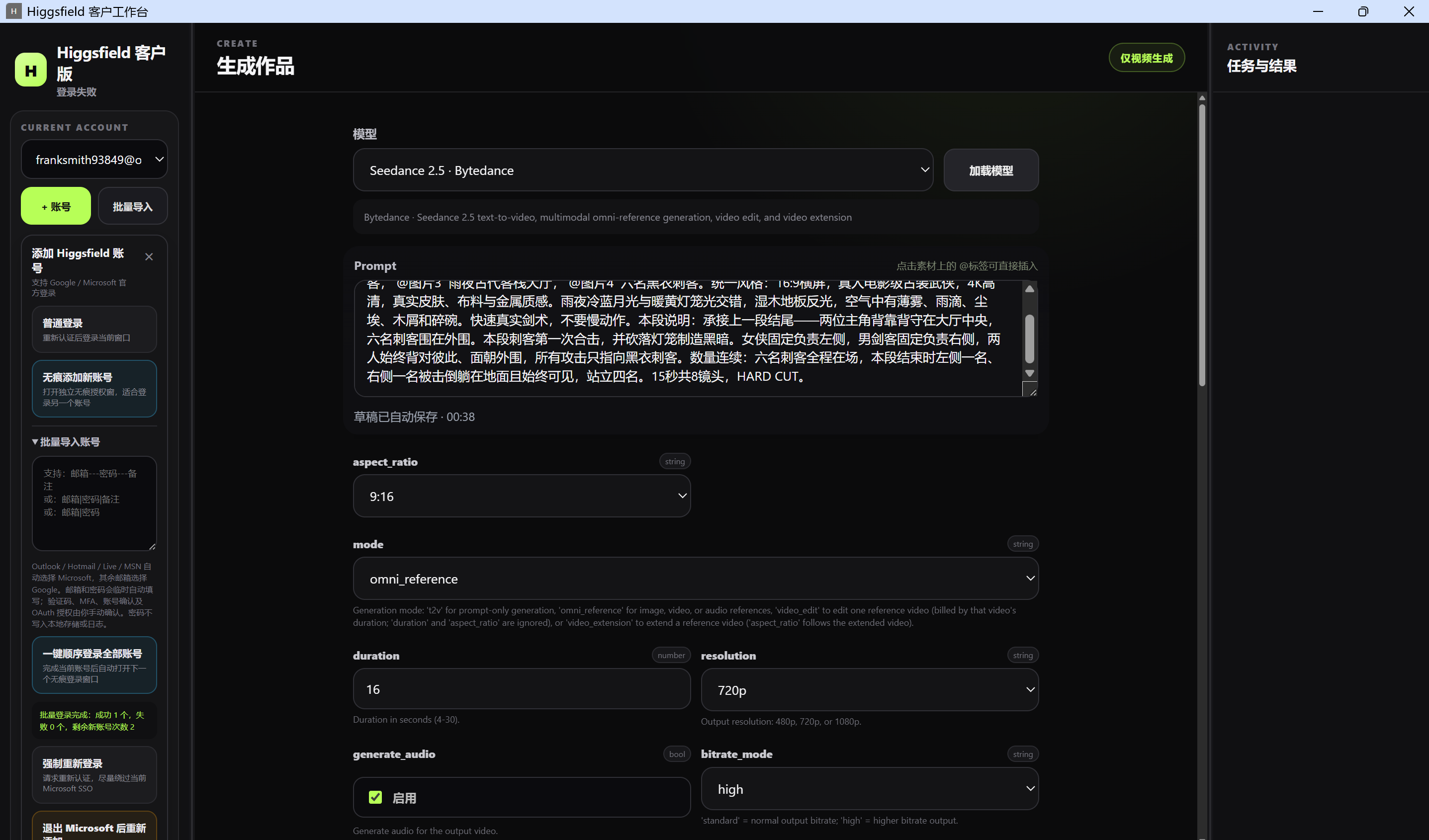Click the Output resolution hint text
The height and width of the screenshot is (840, 1429).
click(781, 722)
